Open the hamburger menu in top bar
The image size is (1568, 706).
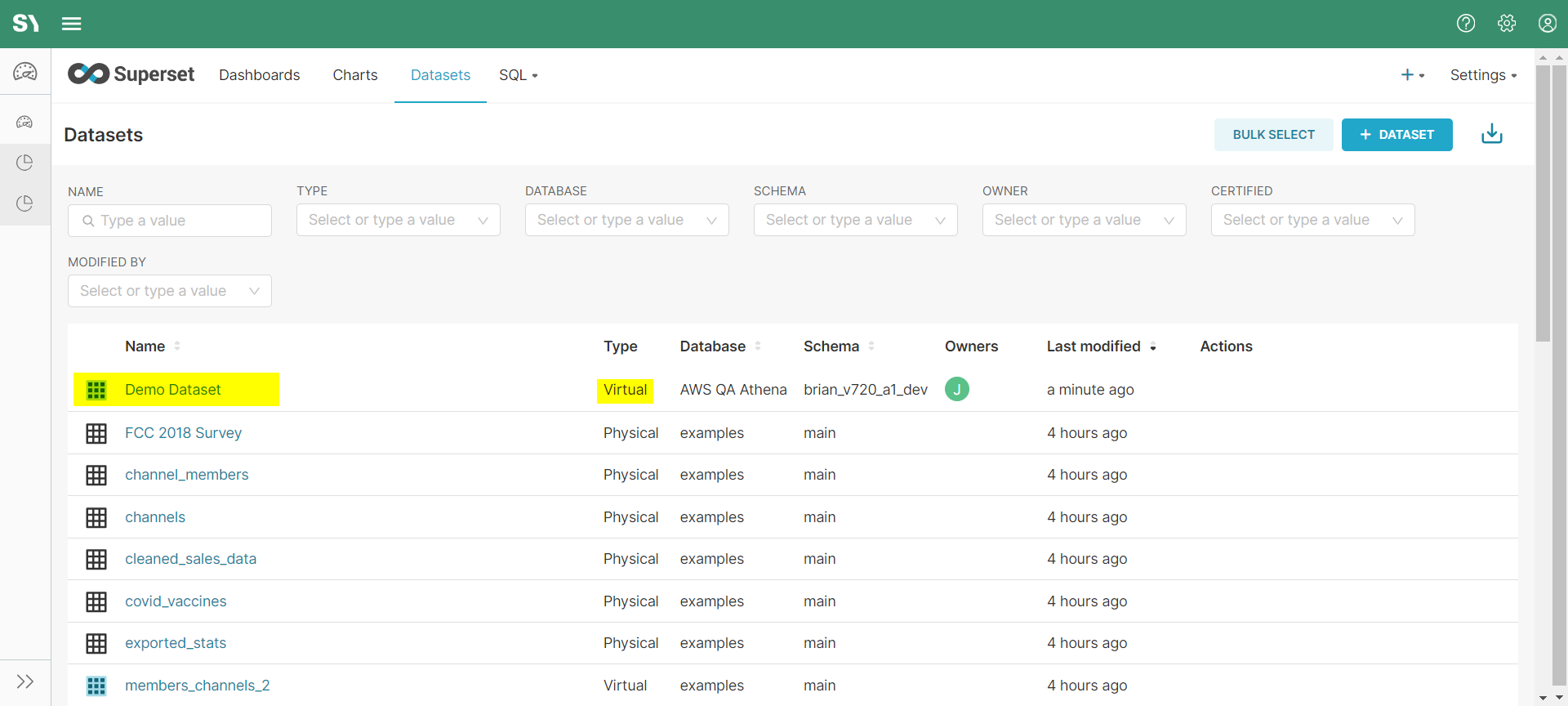pos(71,24)
